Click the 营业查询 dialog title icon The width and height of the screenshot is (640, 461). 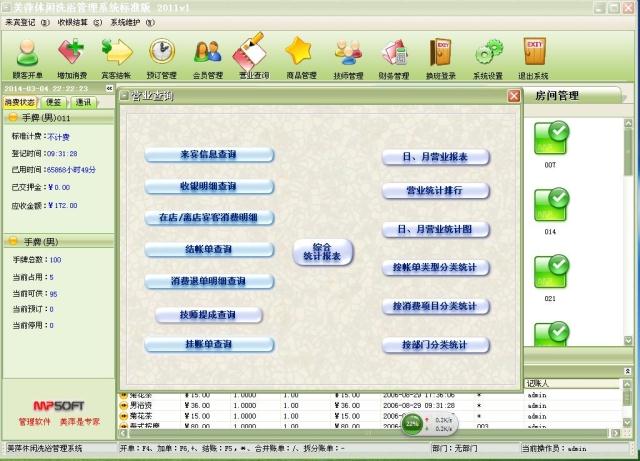124,96
